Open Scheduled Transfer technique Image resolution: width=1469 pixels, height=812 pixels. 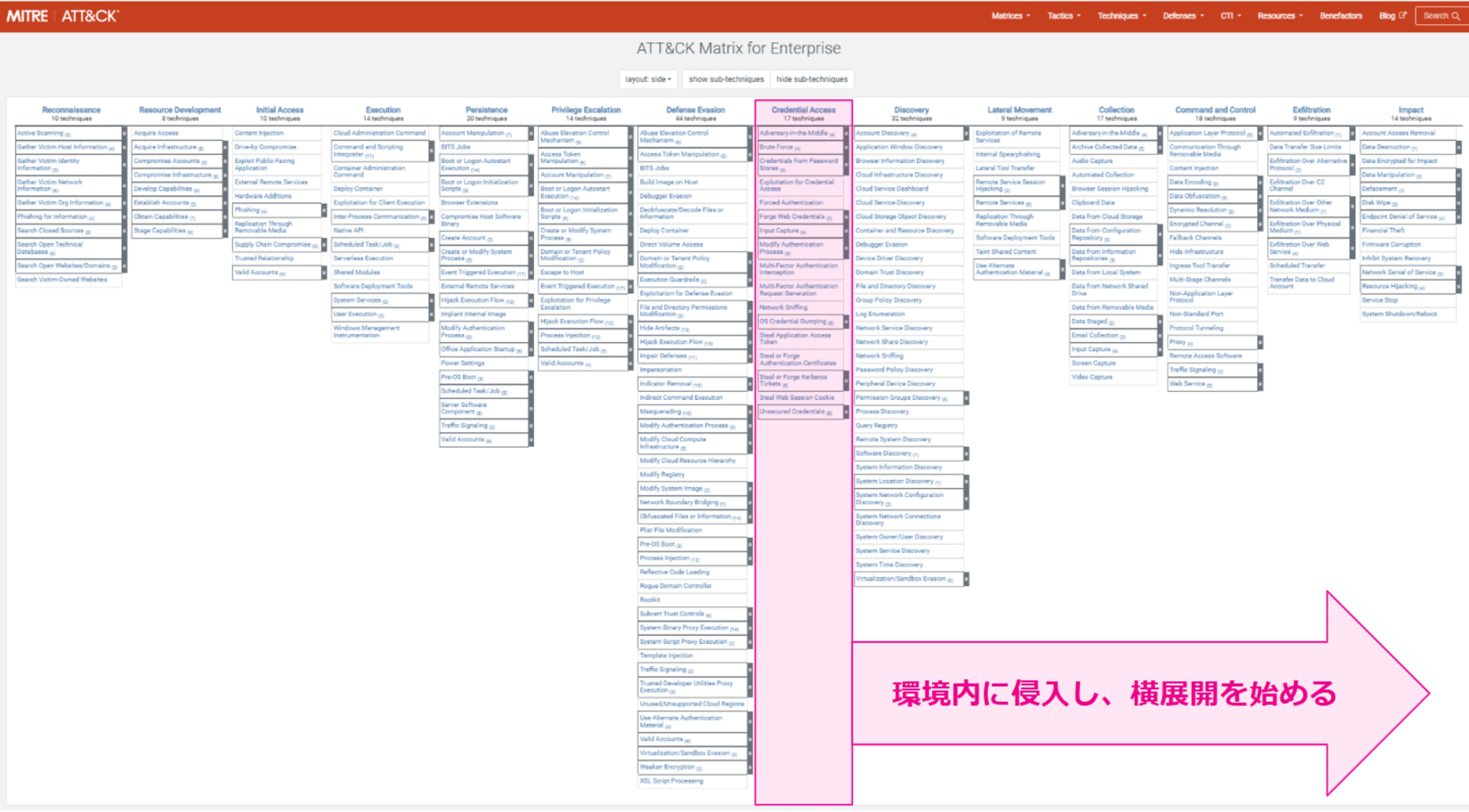click(x=1298, y=266)
